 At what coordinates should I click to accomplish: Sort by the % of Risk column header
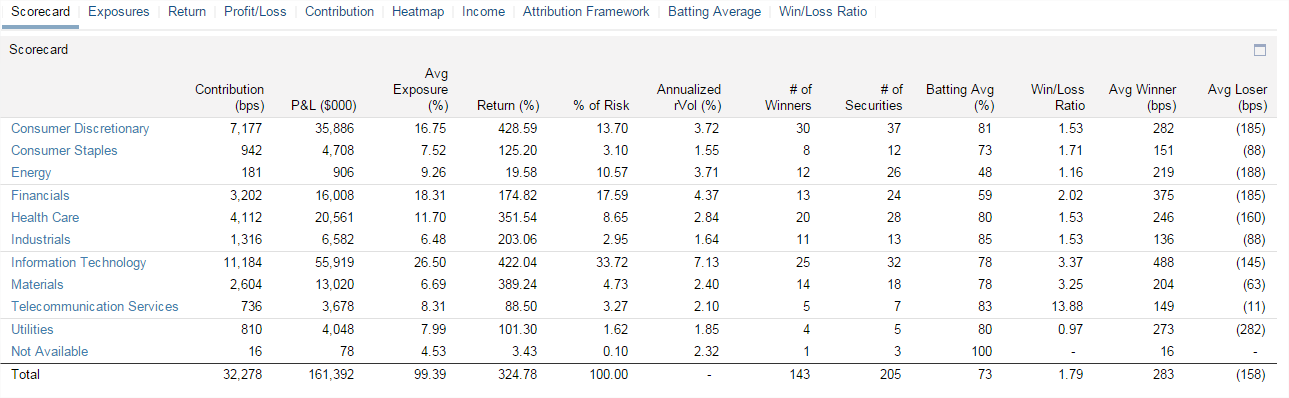pos(601,105)
